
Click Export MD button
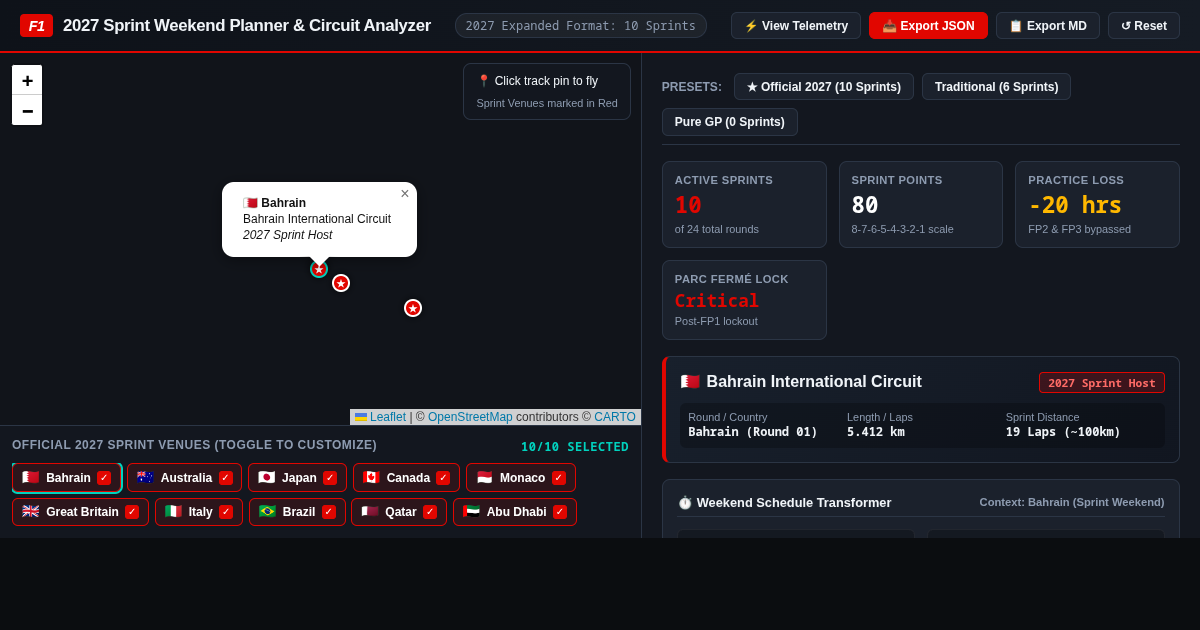1048,26
